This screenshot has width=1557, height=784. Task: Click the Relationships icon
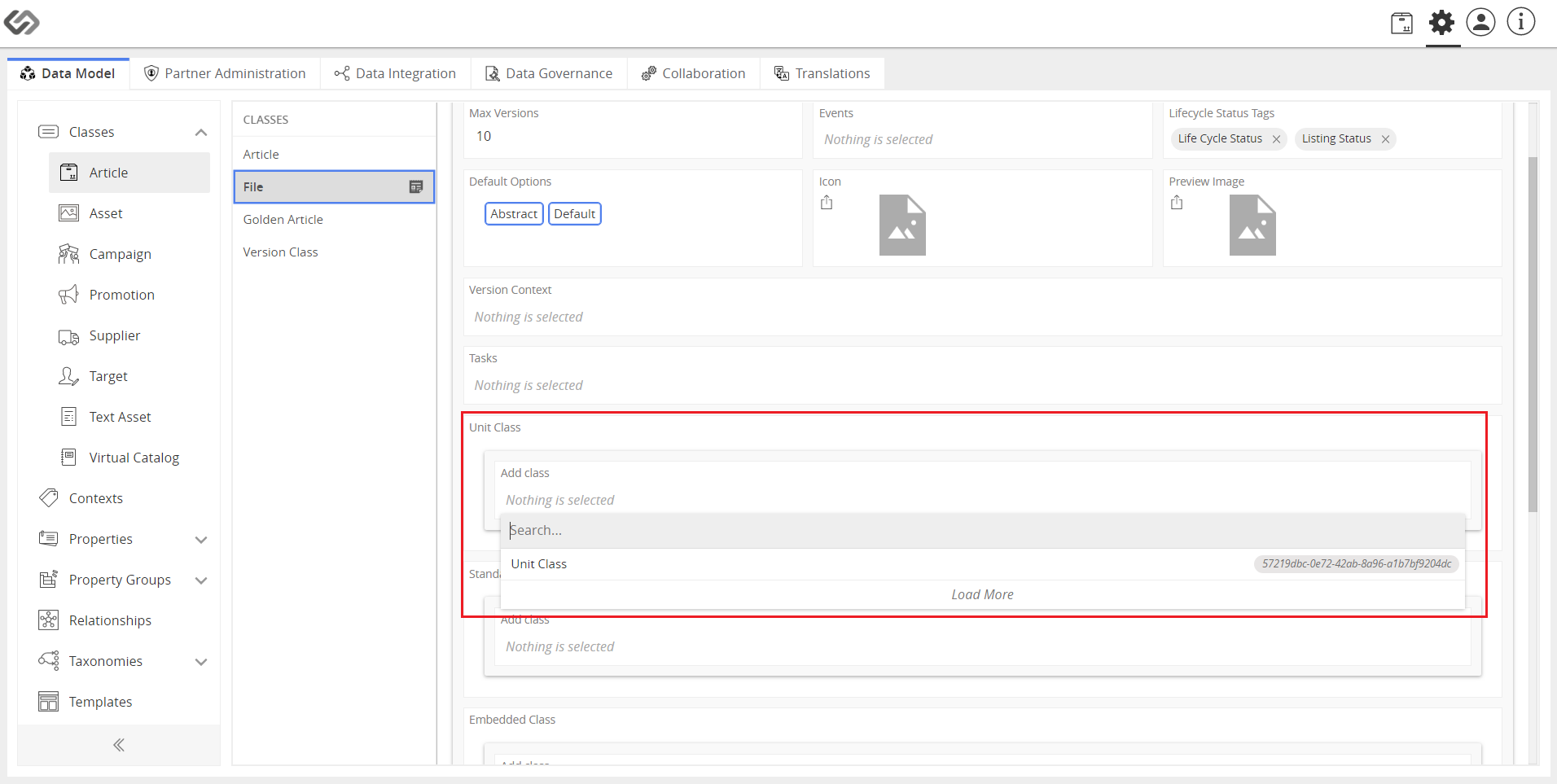point(49,620)
